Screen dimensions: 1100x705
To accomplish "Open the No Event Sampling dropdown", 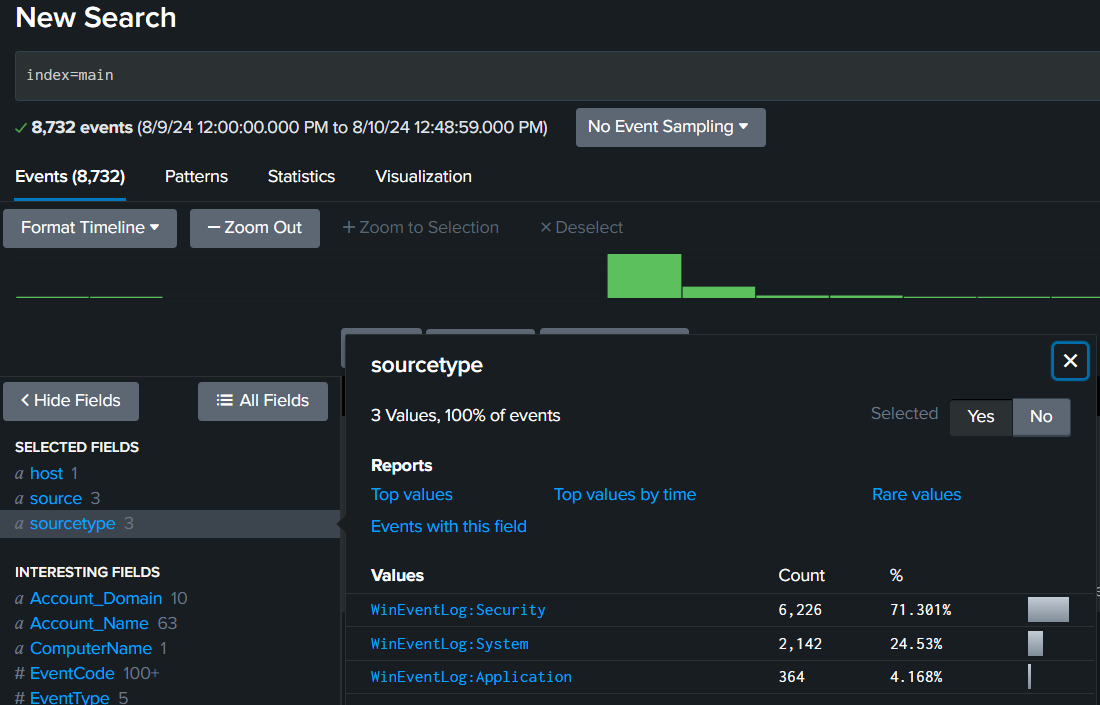I will (x=670, y=127).
